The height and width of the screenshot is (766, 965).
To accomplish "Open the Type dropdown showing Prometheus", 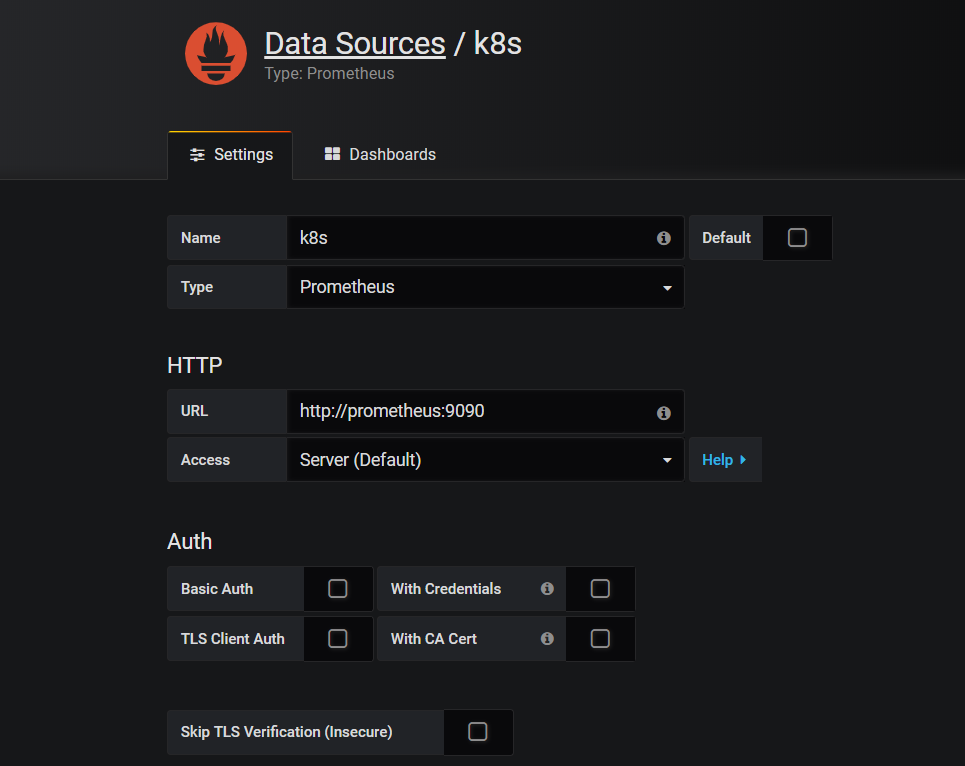I will pos(486,287).
